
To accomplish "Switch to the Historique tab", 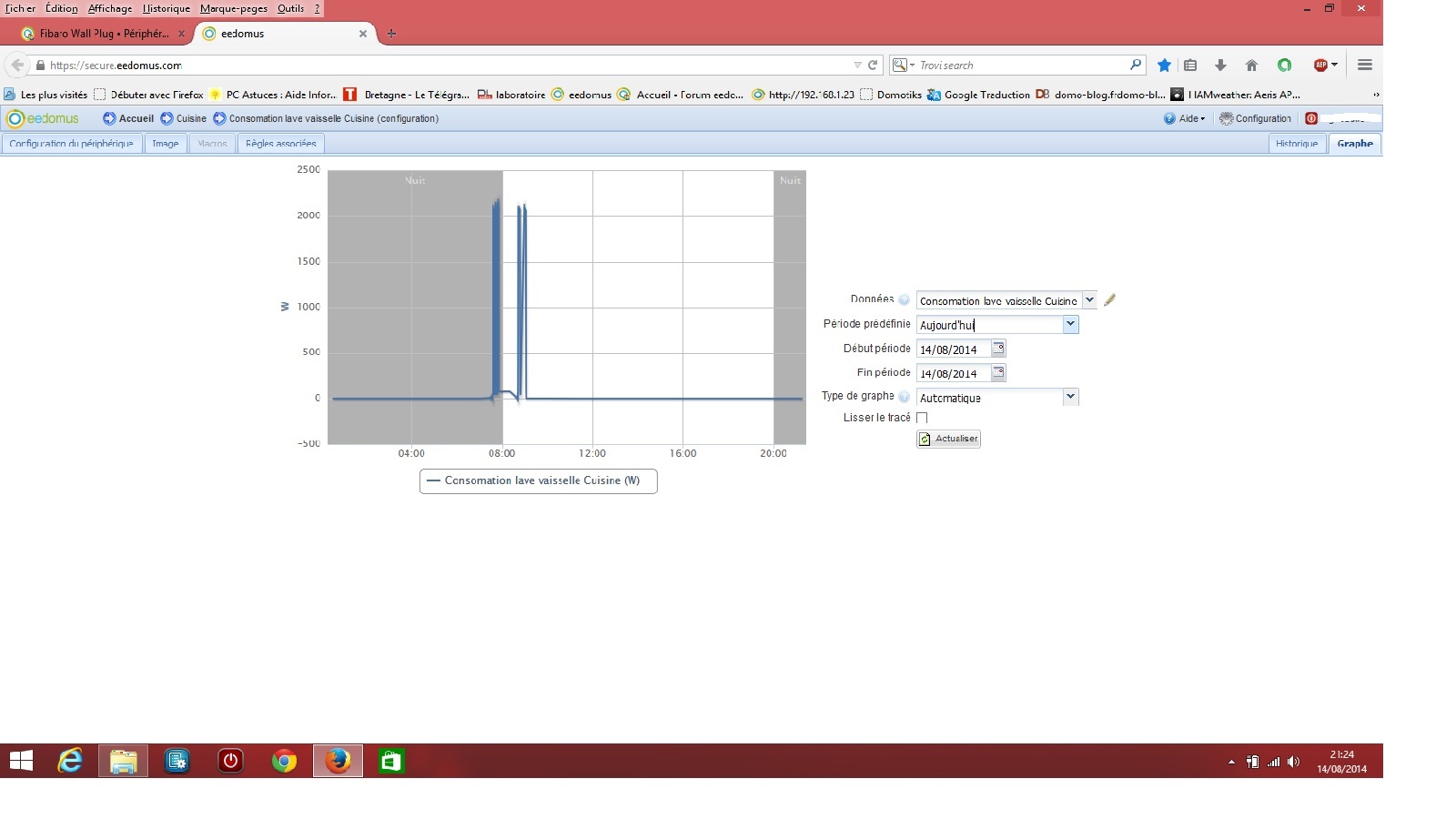I will pyautogui.click(x=1296, y=144).
